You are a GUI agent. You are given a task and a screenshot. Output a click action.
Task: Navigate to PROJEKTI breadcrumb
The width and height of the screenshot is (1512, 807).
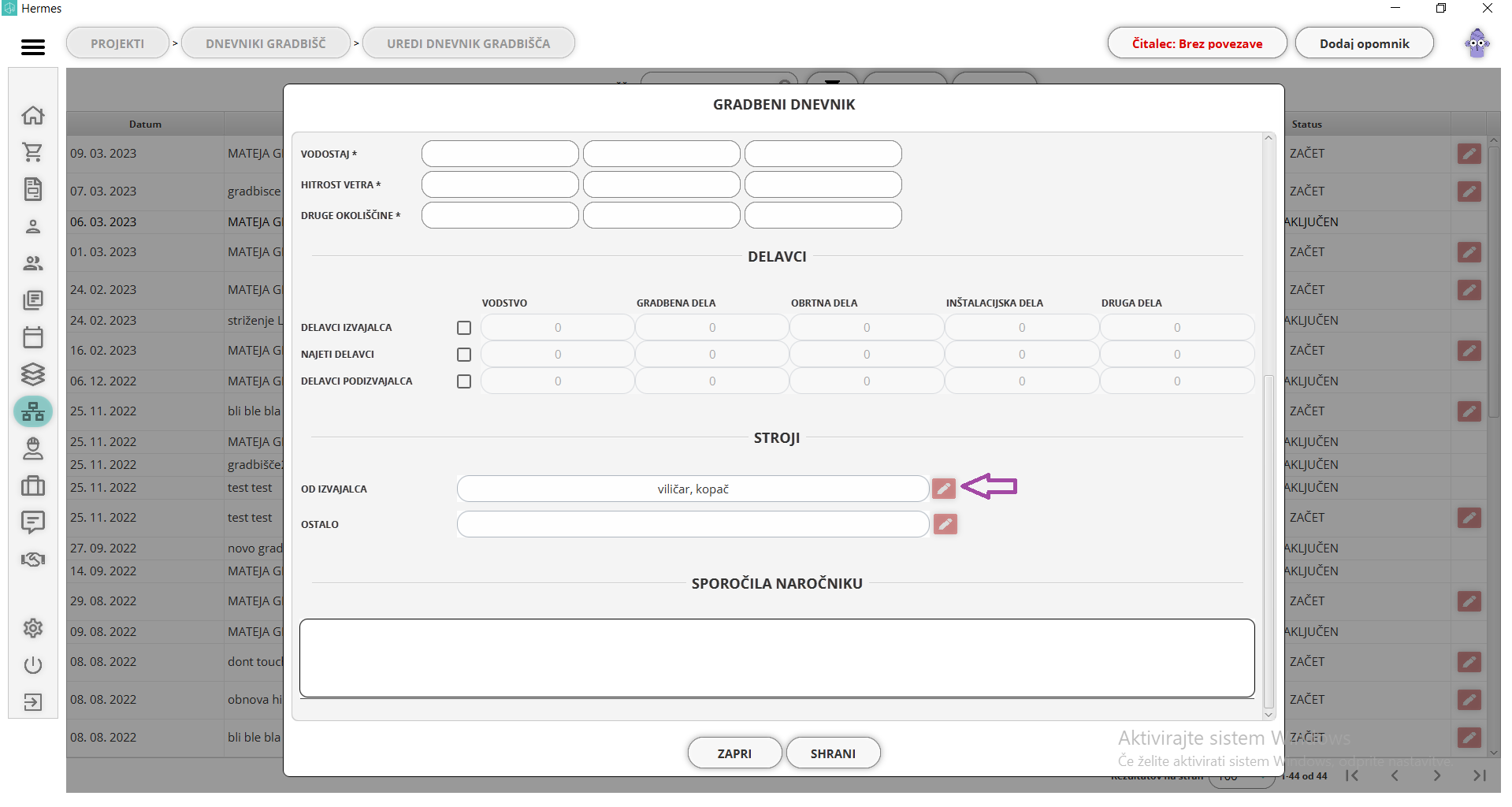tap(117, 43)
